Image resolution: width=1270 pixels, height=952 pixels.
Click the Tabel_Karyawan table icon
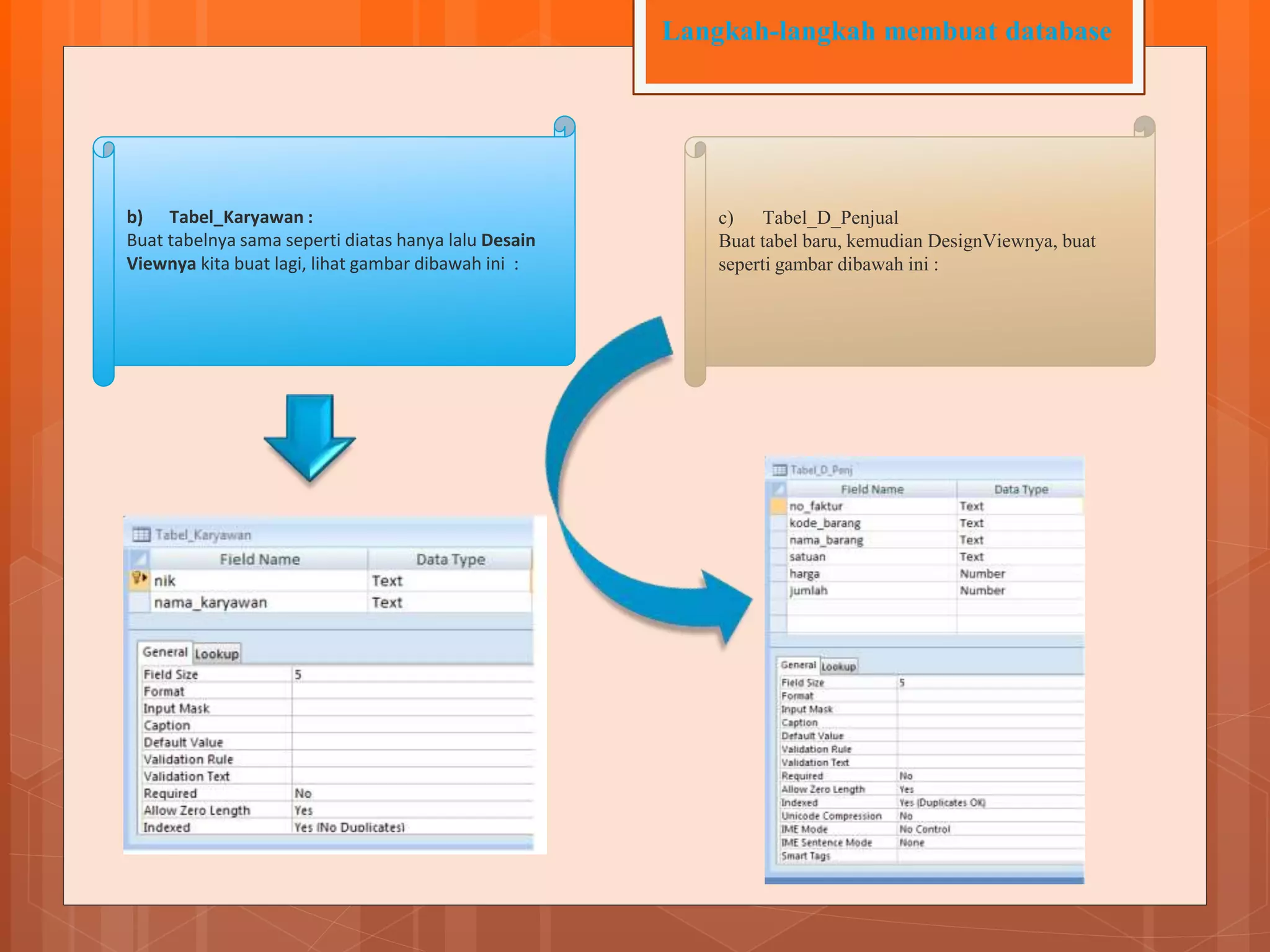141,534
